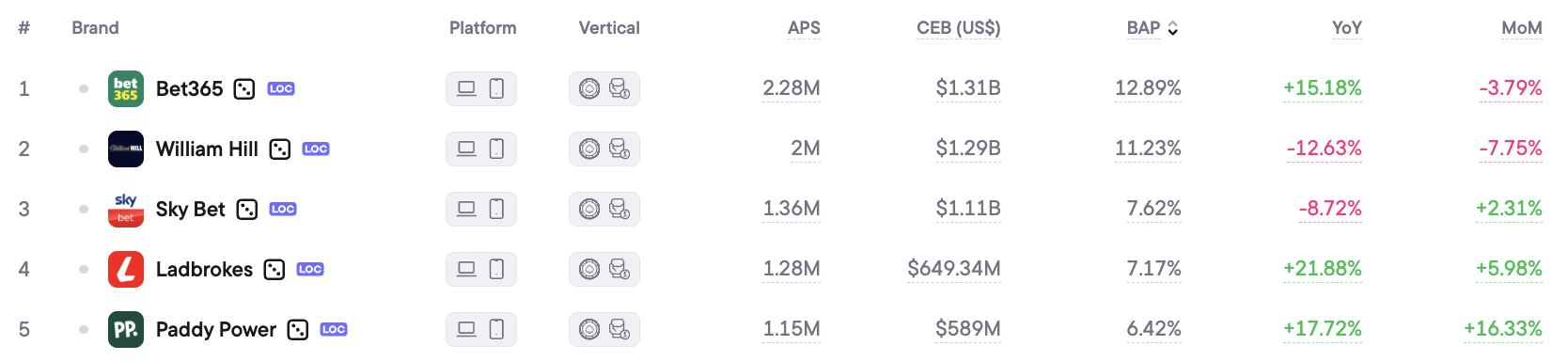Open the Paddy Power brand name link
Viewport: 1568px width, 361px height.
tap(216, 329)
